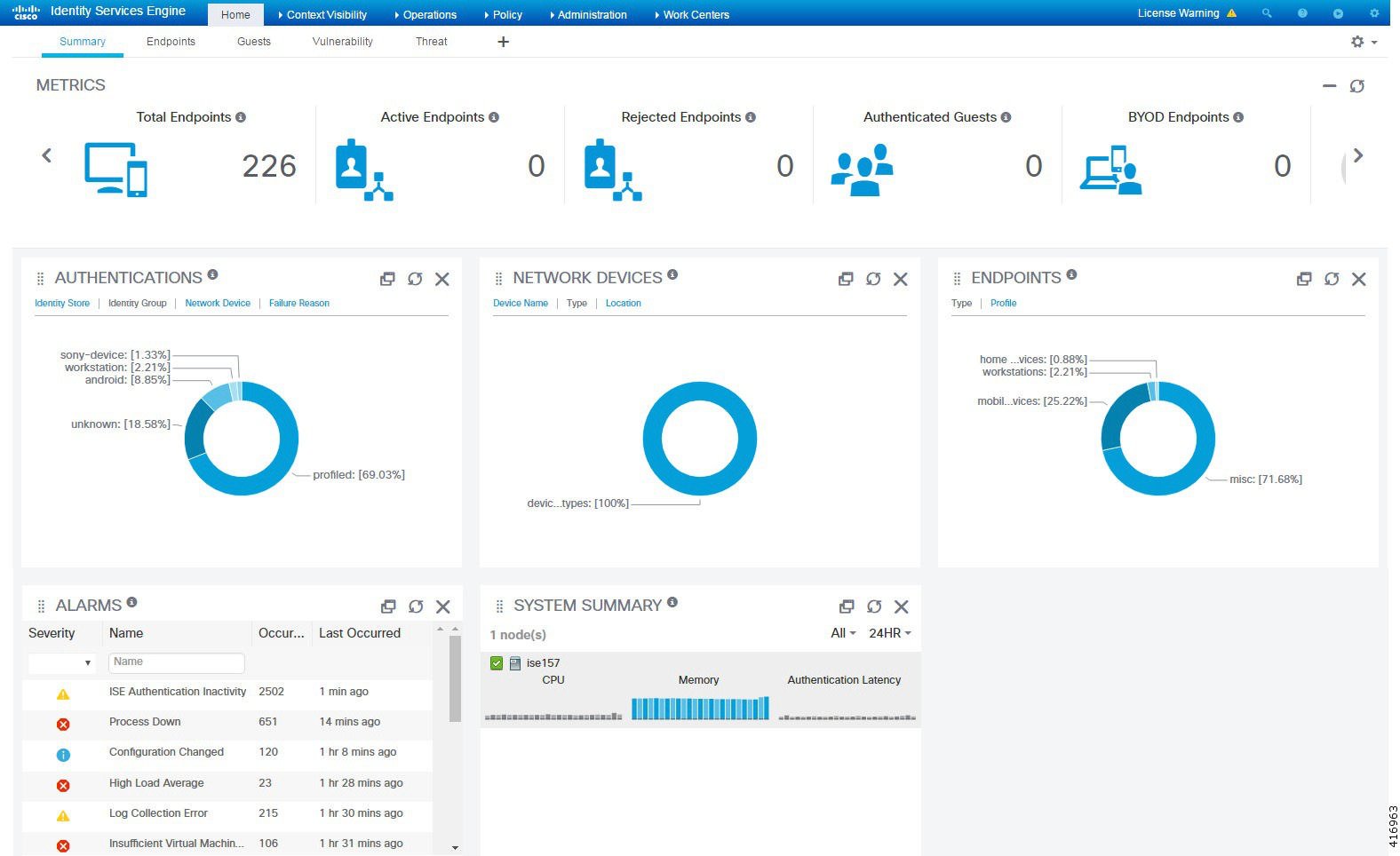The image size is (1400, 856).
Task: Open the dashboard settings gear dropdown
Action: tap(1364, 42)
